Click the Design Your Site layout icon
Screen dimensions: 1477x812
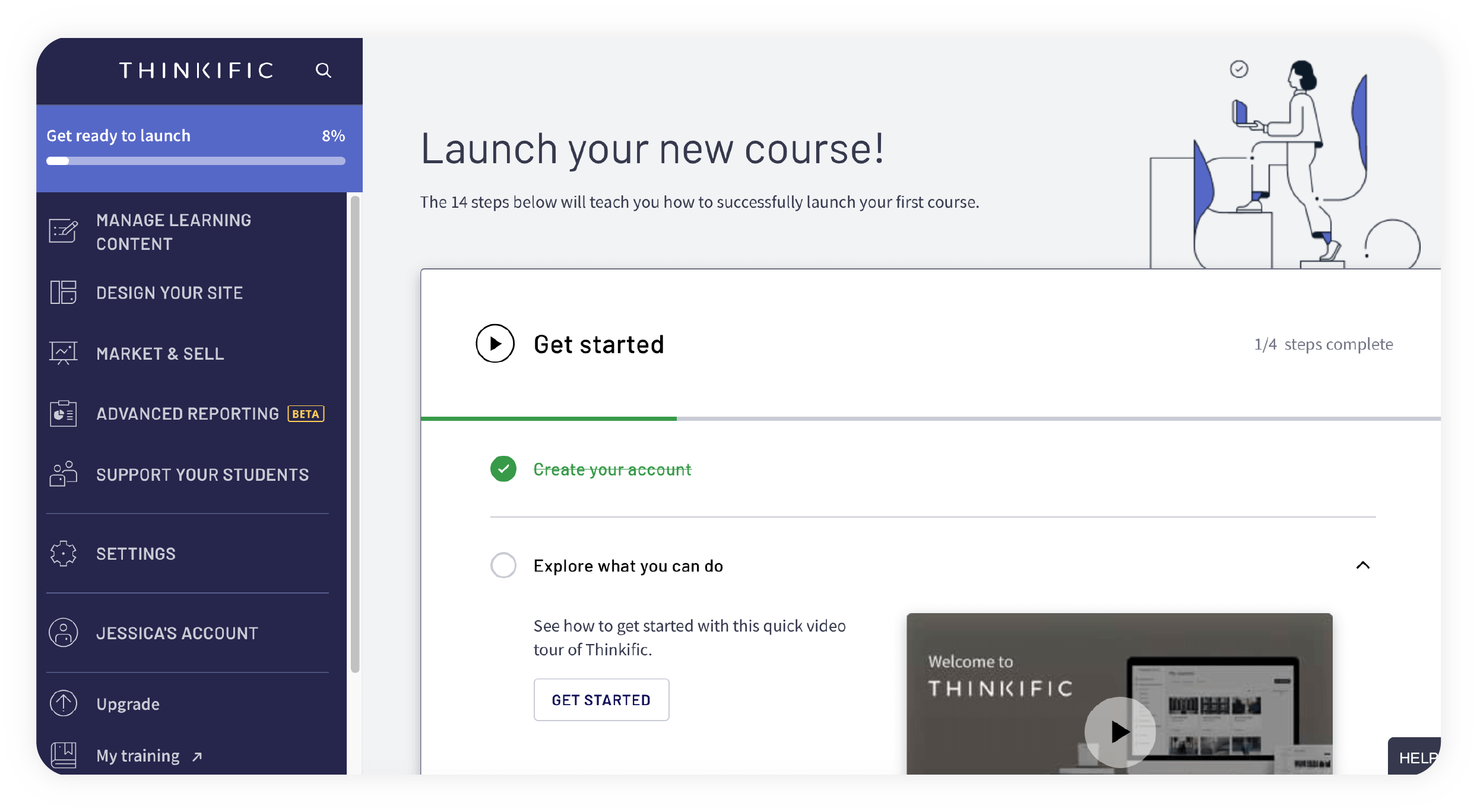coord(64,293)
